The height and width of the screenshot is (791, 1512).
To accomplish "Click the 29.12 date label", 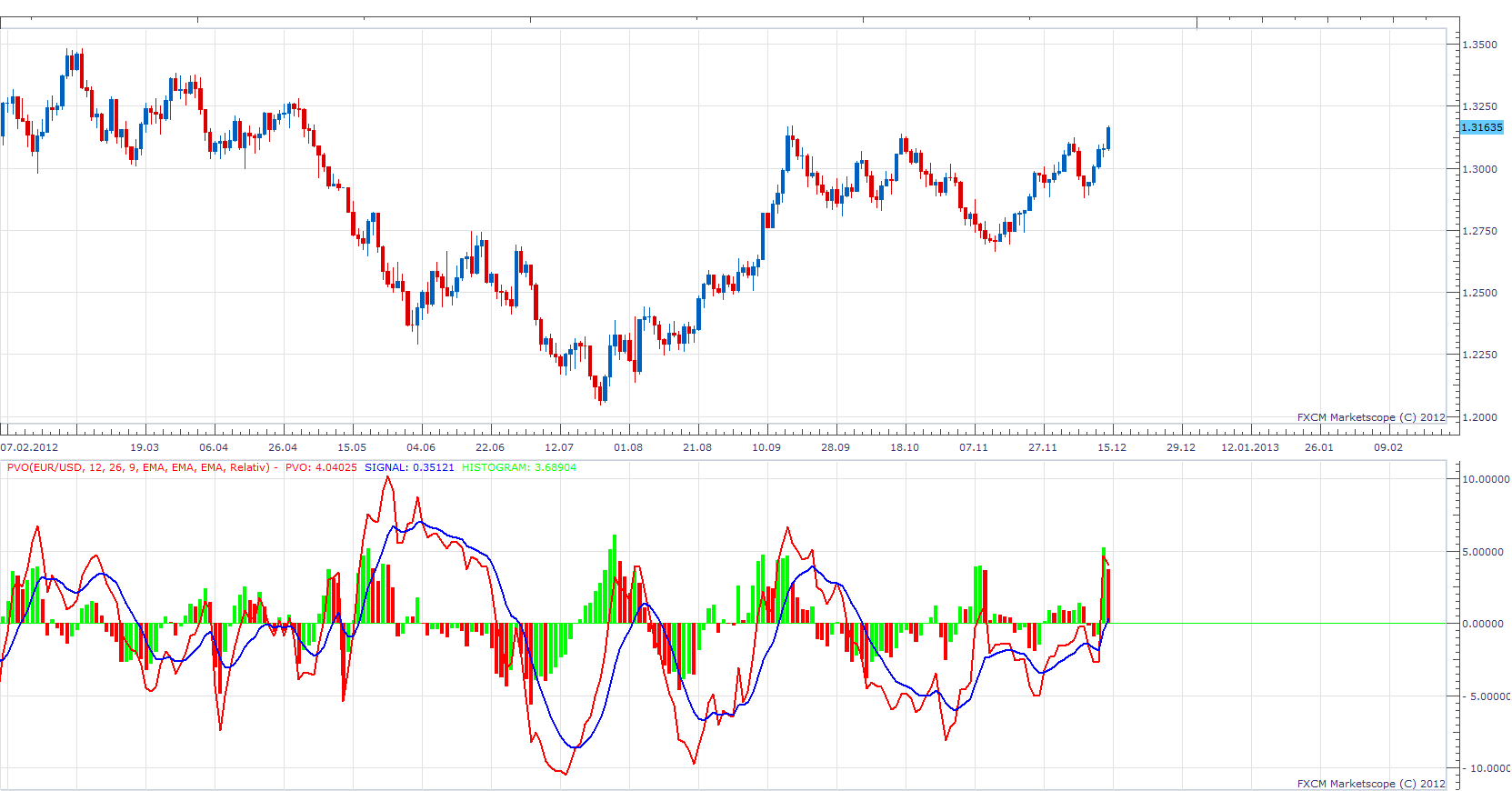I will (x=1181, y=447).
